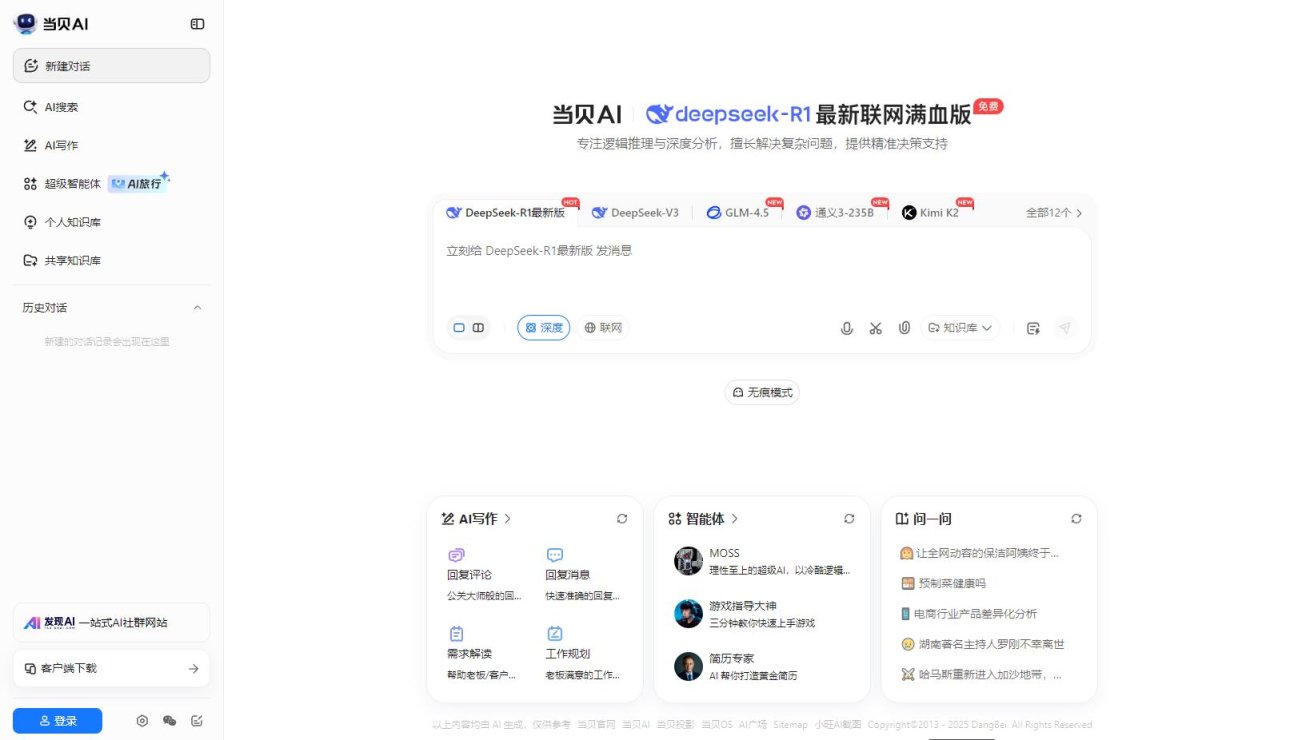Screen dimensions: 1302x740
Task: Click the prompt optimize icon beside send
Action: click(1033, 328)
